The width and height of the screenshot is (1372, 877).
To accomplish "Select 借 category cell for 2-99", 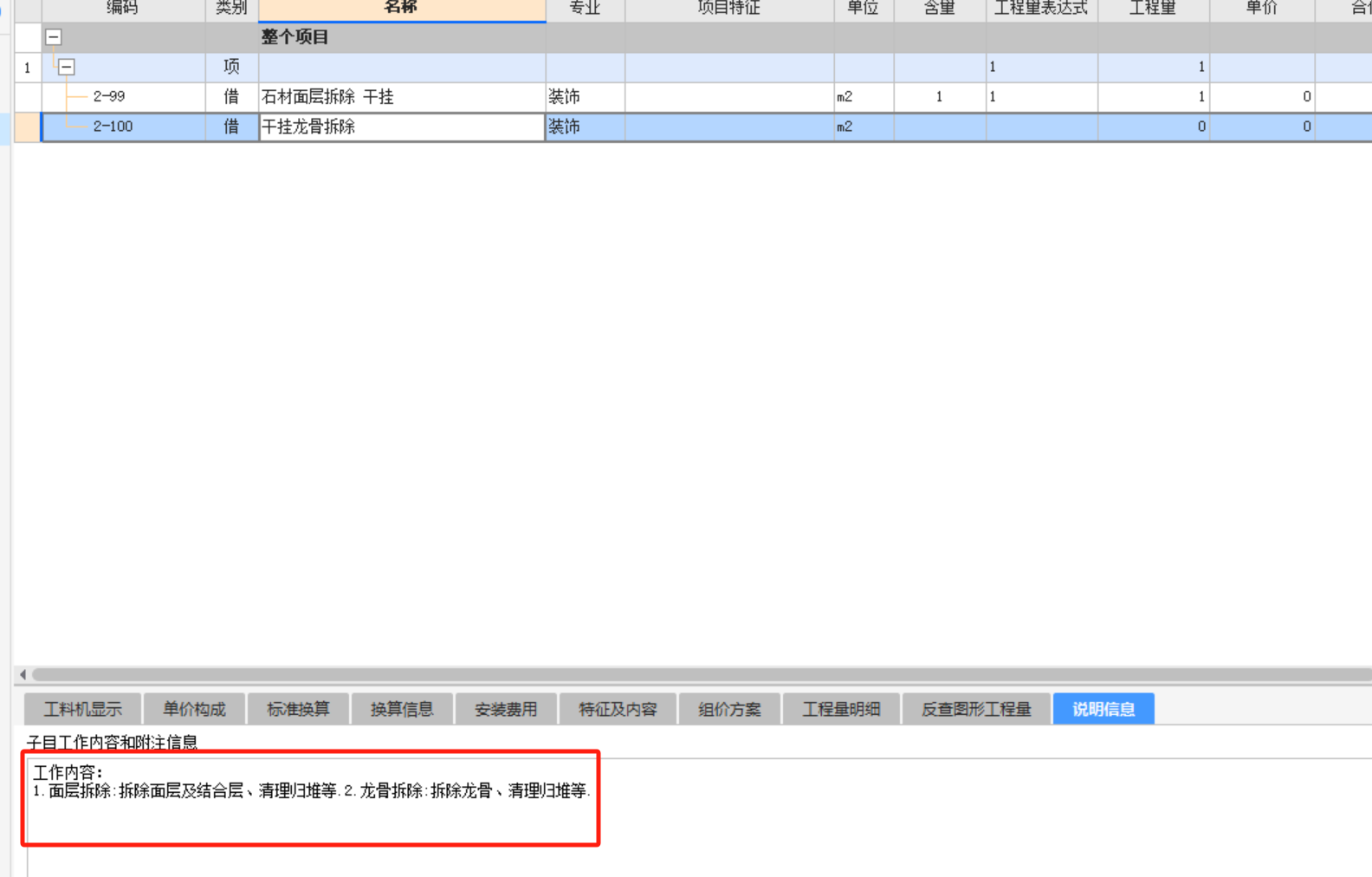I will [231, 97].
